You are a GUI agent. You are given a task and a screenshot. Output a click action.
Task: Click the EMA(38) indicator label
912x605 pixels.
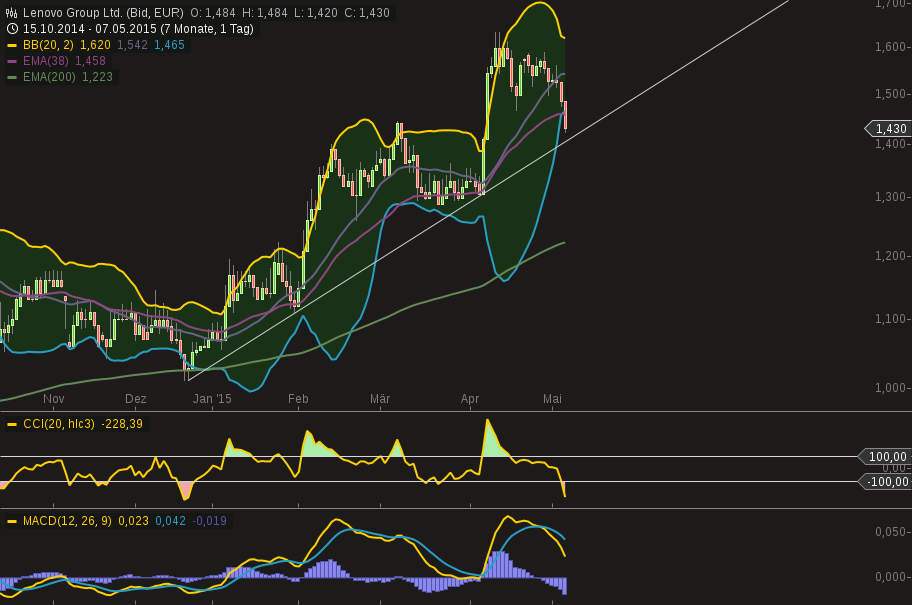point(45,61)
